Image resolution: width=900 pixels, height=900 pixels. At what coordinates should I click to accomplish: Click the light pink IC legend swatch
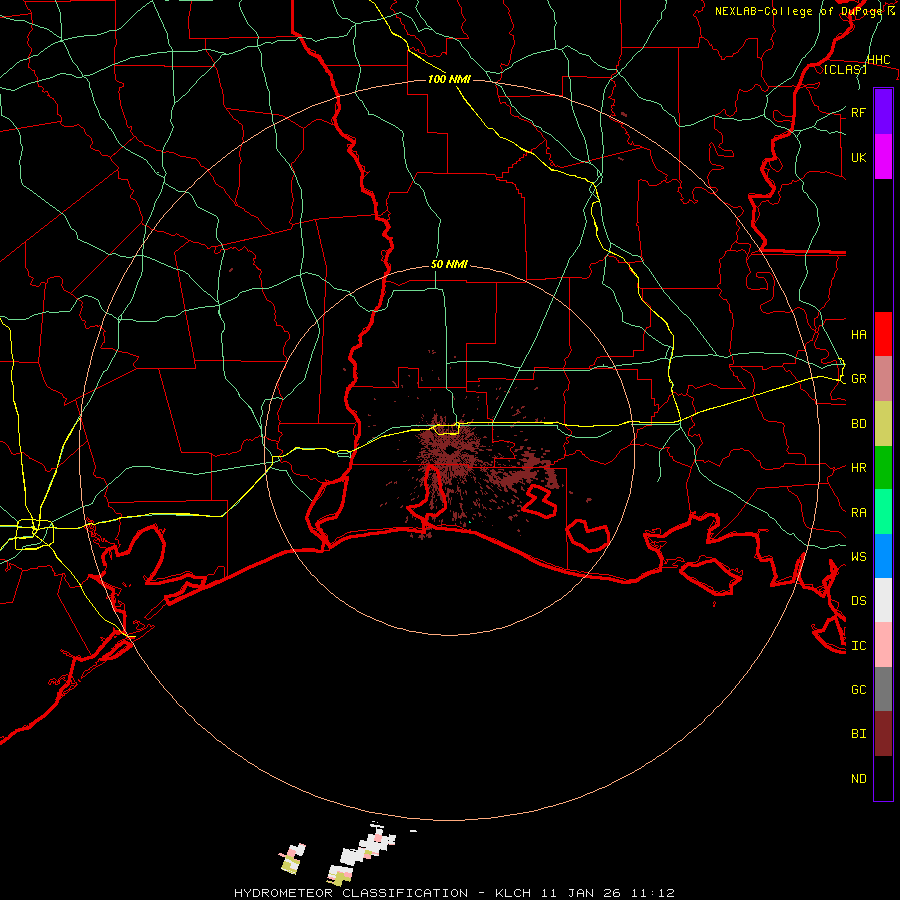[x=883, y=645]
